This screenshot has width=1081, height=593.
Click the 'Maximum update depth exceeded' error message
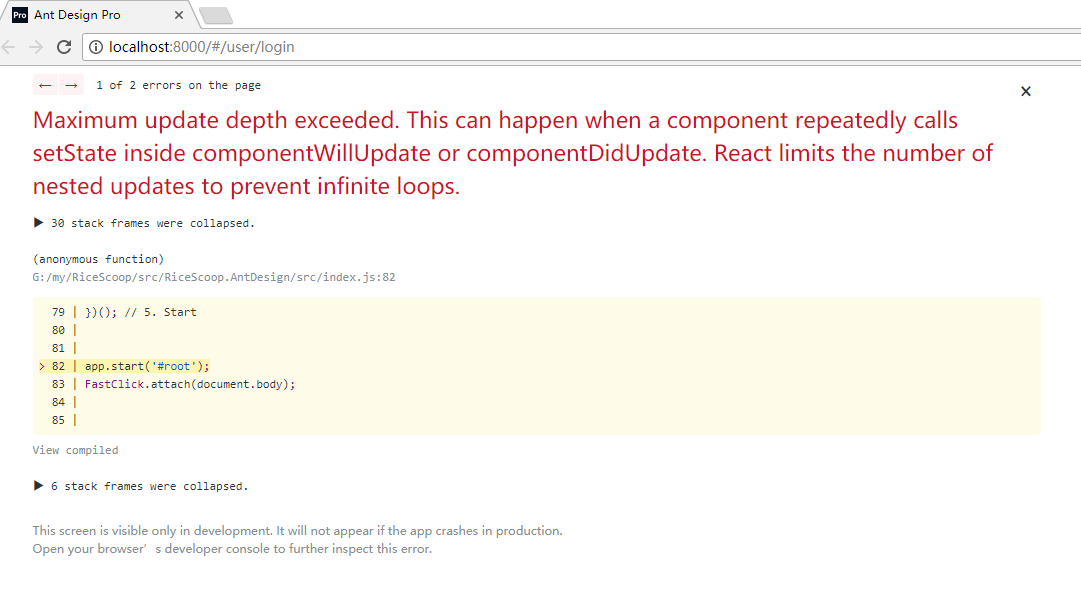[513, 153]
